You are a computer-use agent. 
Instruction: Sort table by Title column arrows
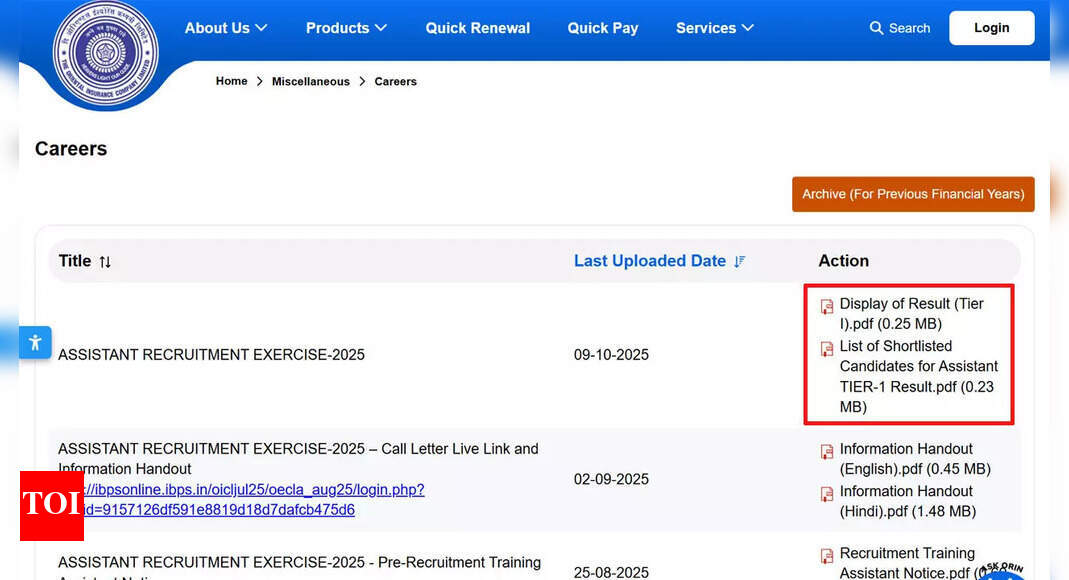click(x=105, y=262)
